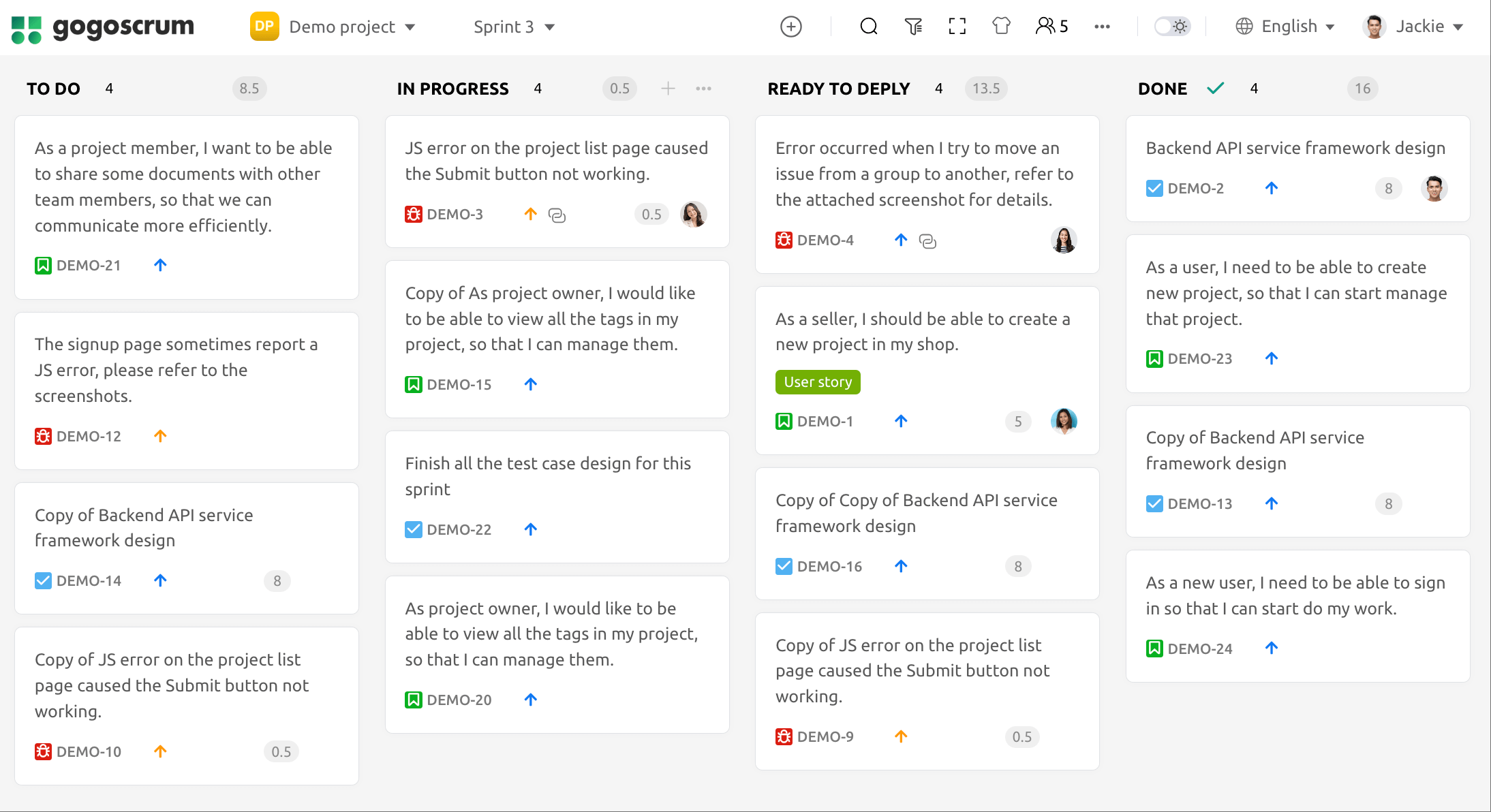Click the User story tag on DEMO-1
Image resolution: width=1491 pixels, height=812 pixels.
(818, 382)
